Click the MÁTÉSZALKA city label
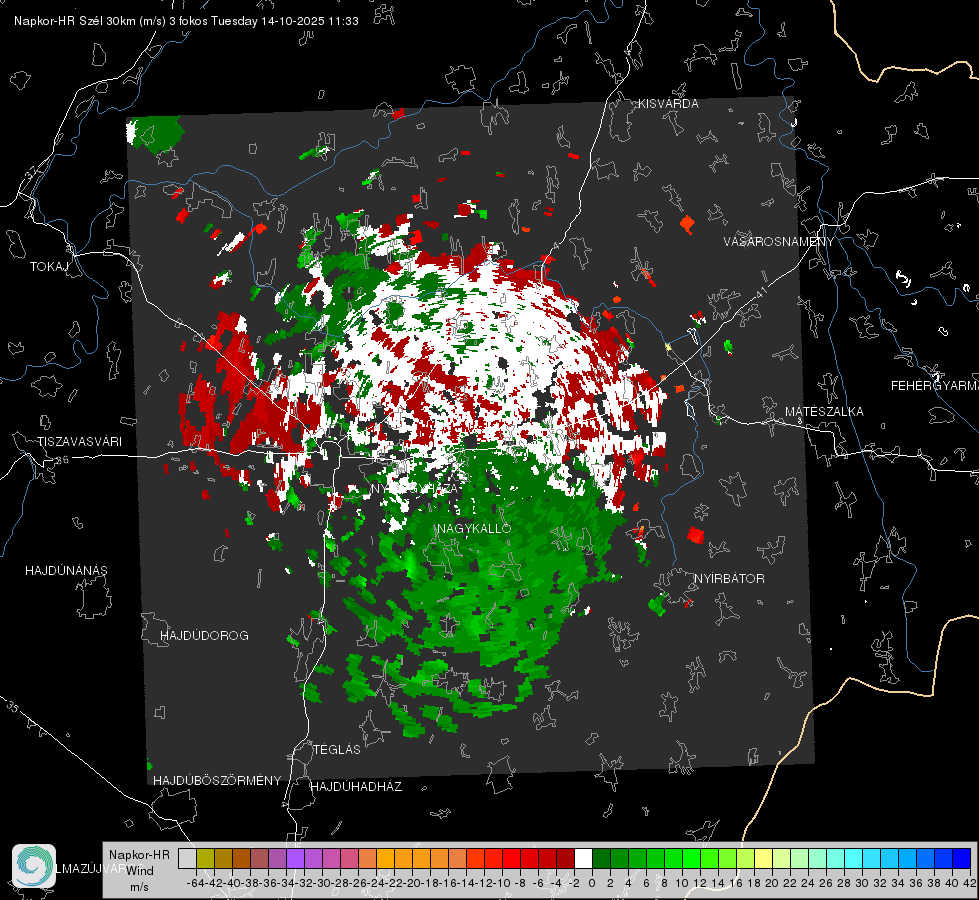The width and height of the screenshot is (979, 900). 824,411
